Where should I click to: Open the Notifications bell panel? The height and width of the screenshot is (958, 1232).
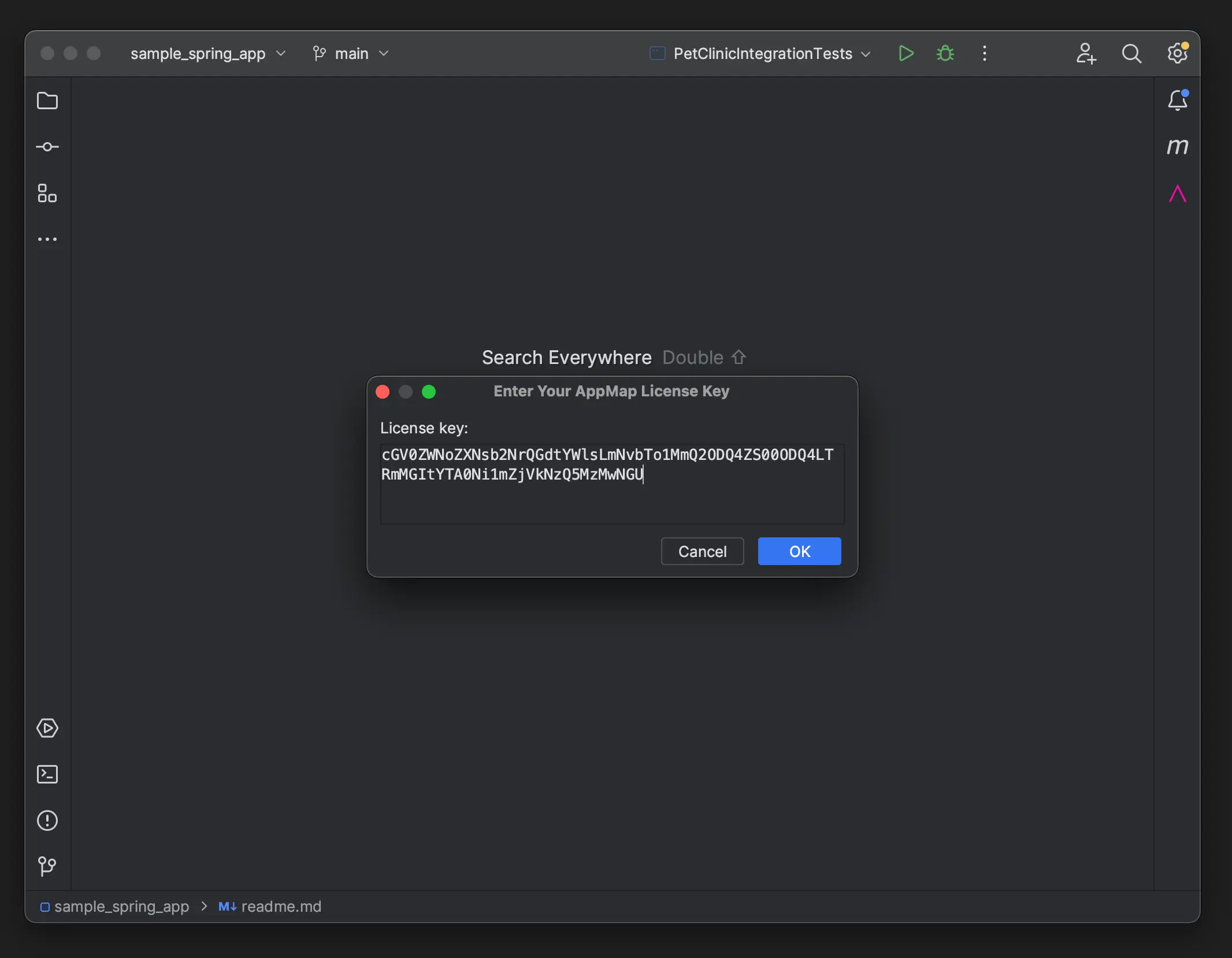1178,101
